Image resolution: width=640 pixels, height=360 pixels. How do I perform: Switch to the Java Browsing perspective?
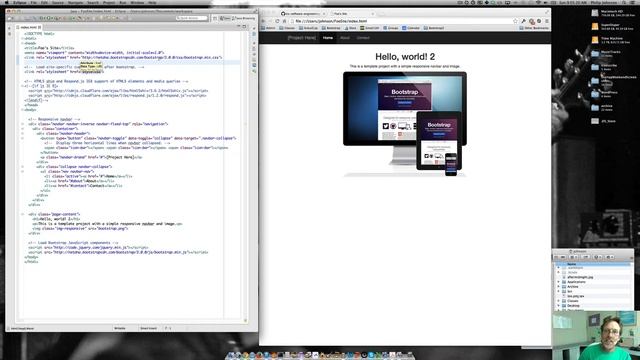click(x=244, y=18)
